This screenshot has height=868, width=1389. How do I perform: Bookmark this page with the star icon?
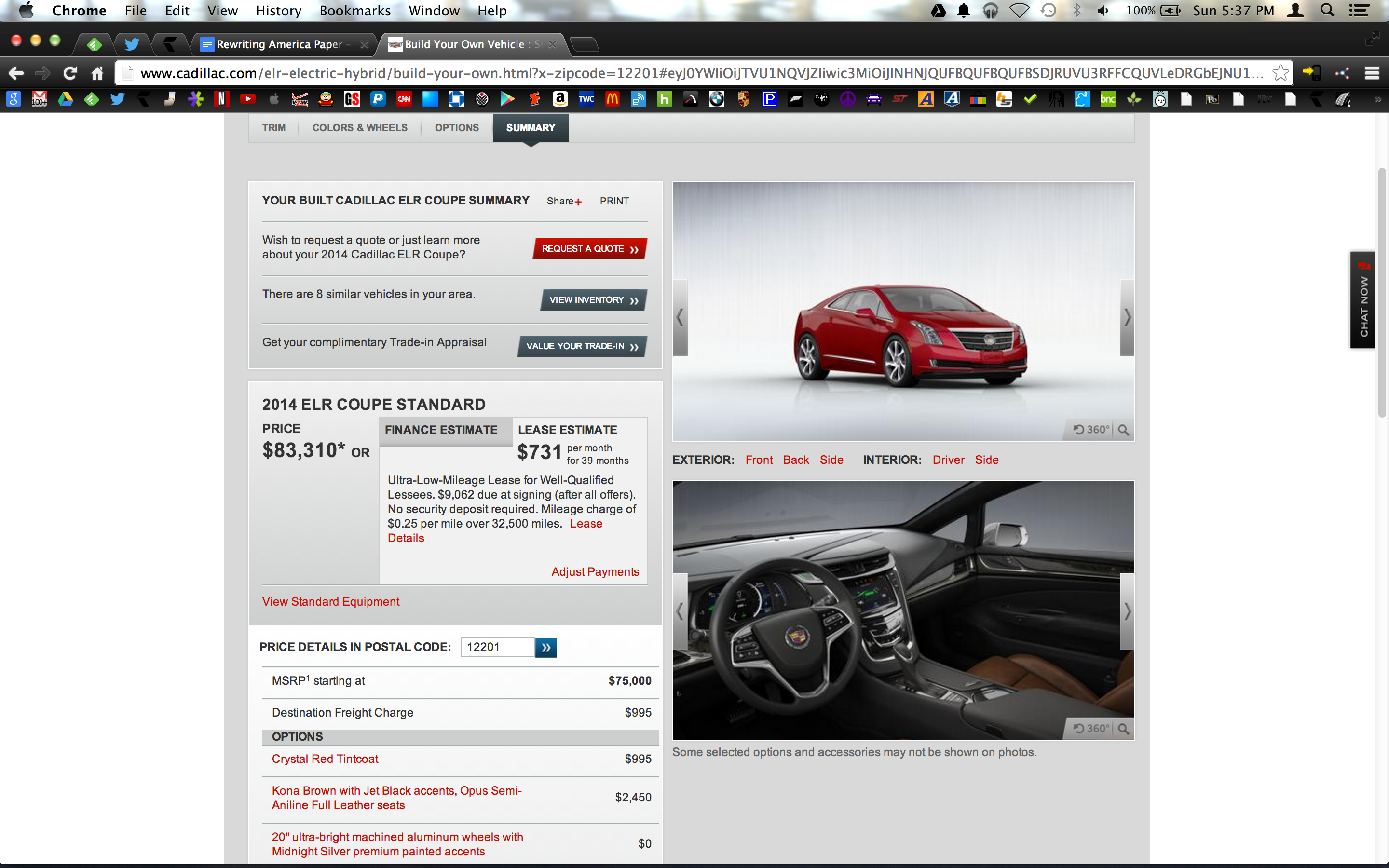pos(1280,73)
